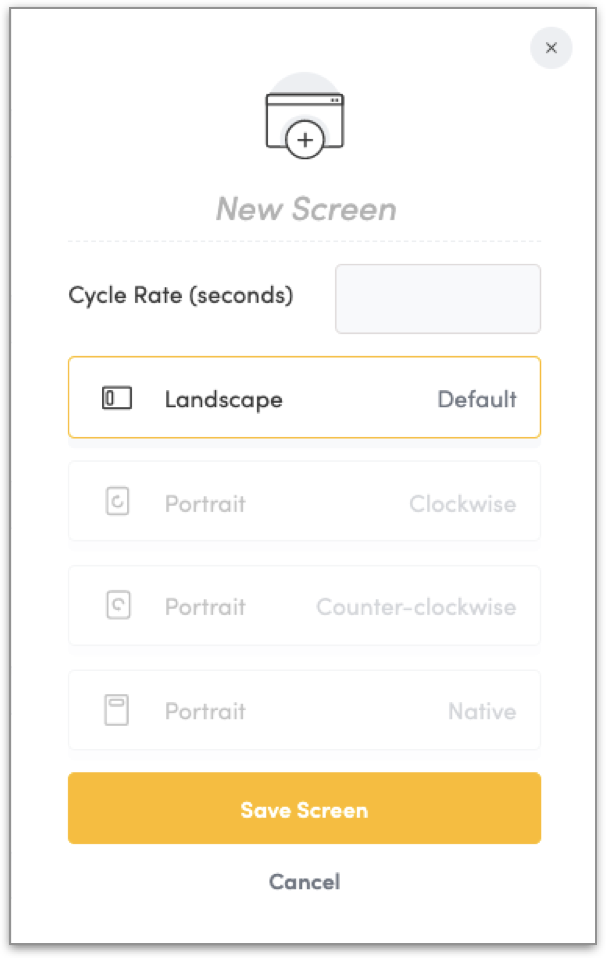Click the Cycle Rate (seconds) label
606x958 pixels.
pos(181,296)
